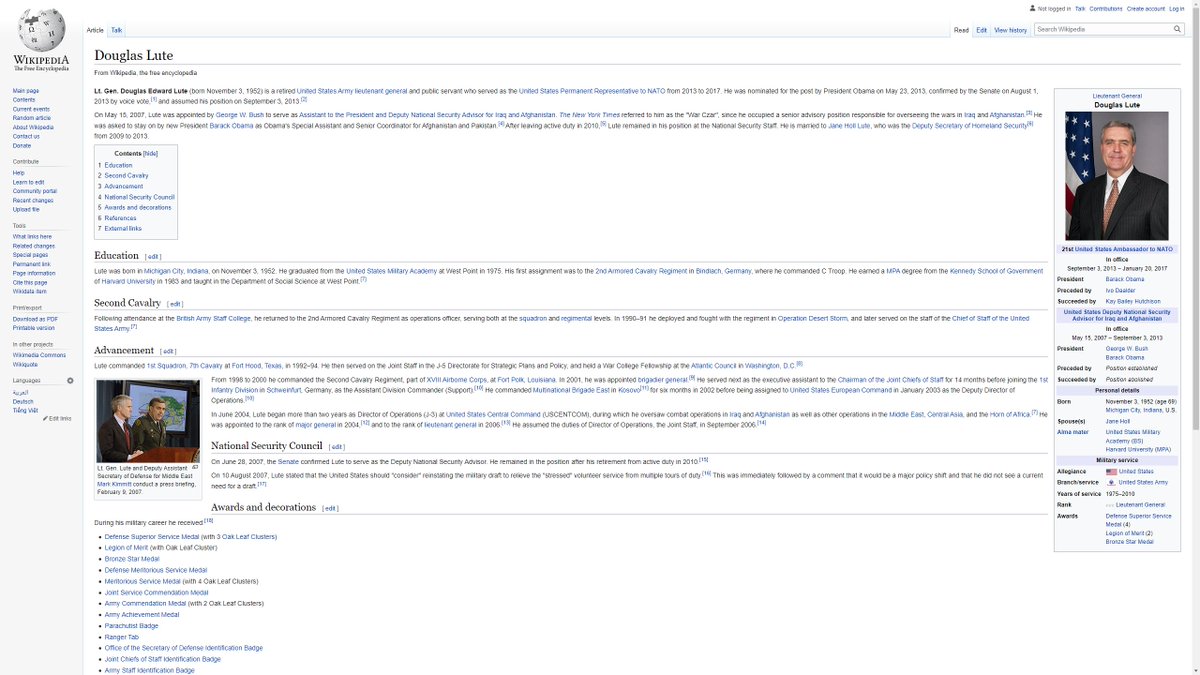Image resolution: width=1200 pixels, height=675 pixels.
Task: Click the search magnifier icon
Action: tap(1178, 29)
